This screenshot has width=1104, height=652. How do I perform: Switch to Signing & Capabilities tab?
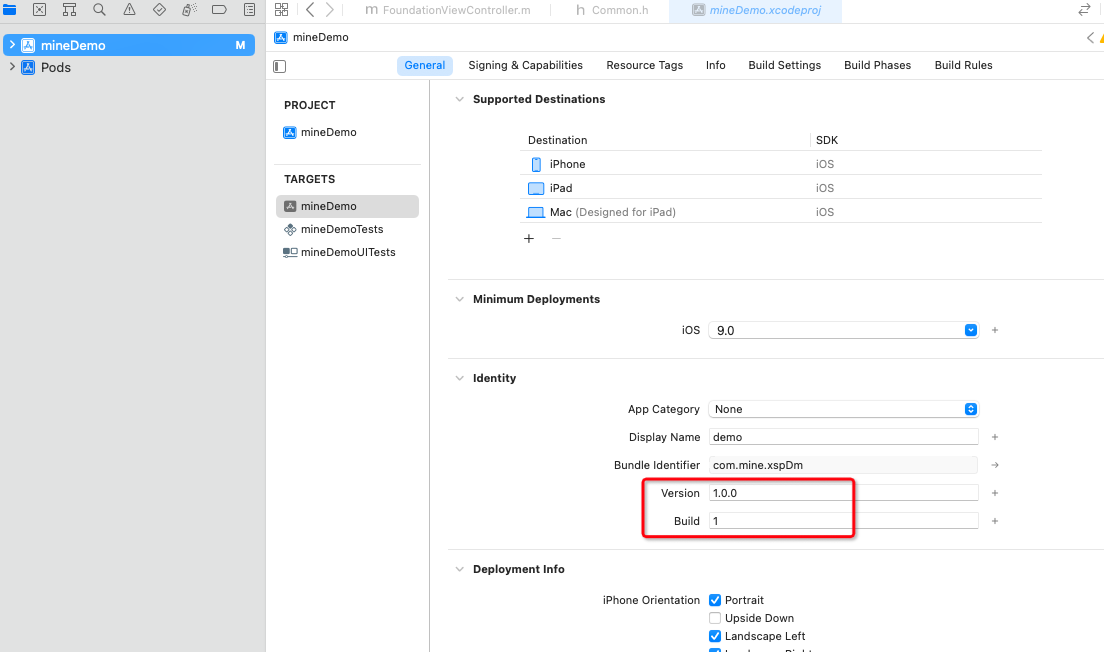tap(525, 65)
